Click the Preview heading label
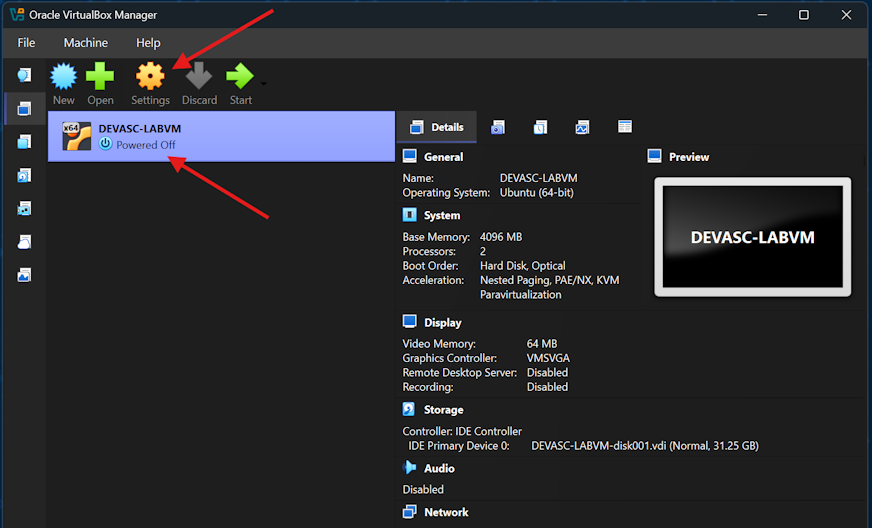Image resolution: width=872 pixels, height=528 pixels. click(689, 157)
